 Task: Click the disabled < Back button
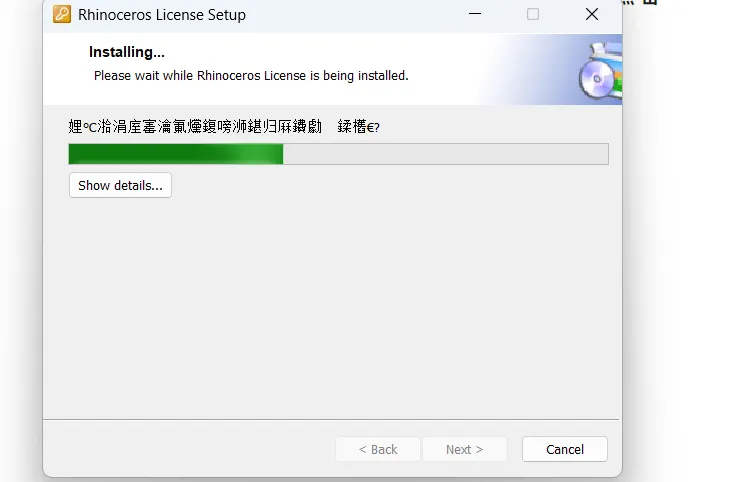tap(378, 449)
